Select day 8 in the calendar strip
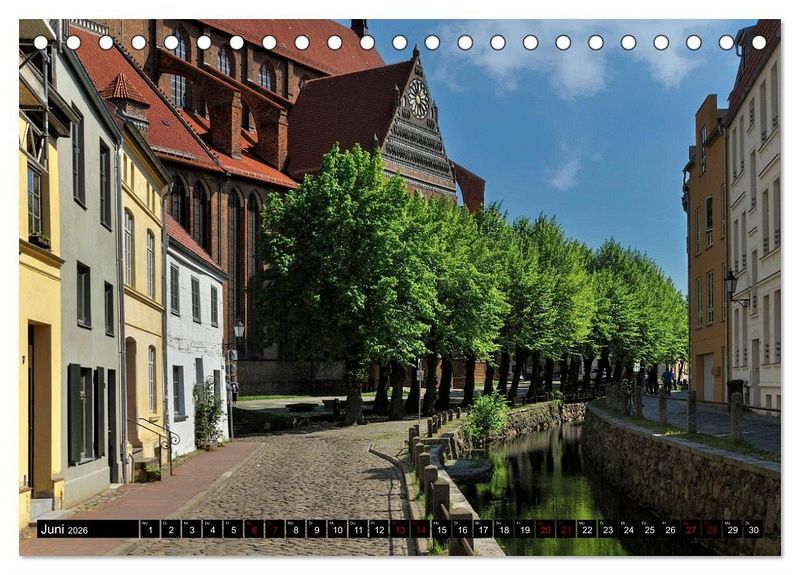The image size is (800, 575). point(295,529)
